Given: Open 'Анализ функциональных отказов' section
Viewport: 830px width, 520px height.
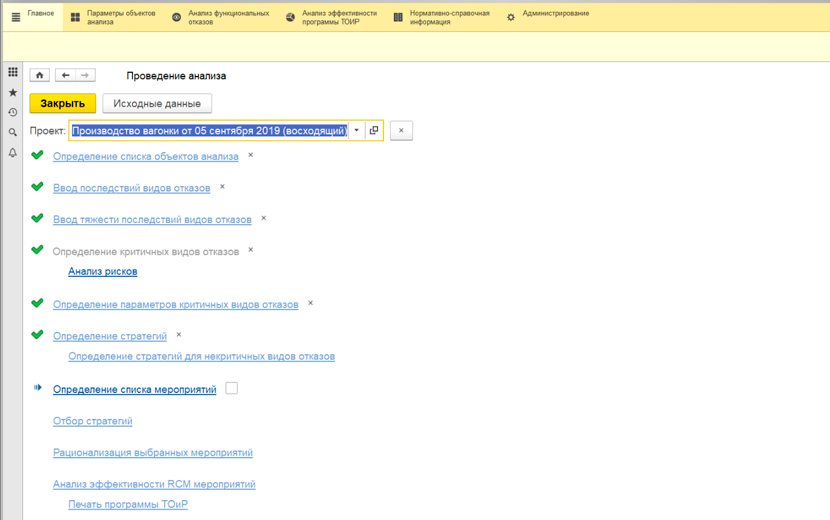Looking at the screenshot, I should point(221,17).
